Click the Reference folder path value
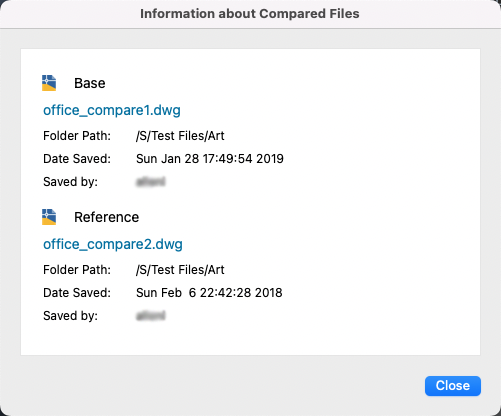Image resolution: width=501 pixels, height=416 pixels. tap(180, 270)
